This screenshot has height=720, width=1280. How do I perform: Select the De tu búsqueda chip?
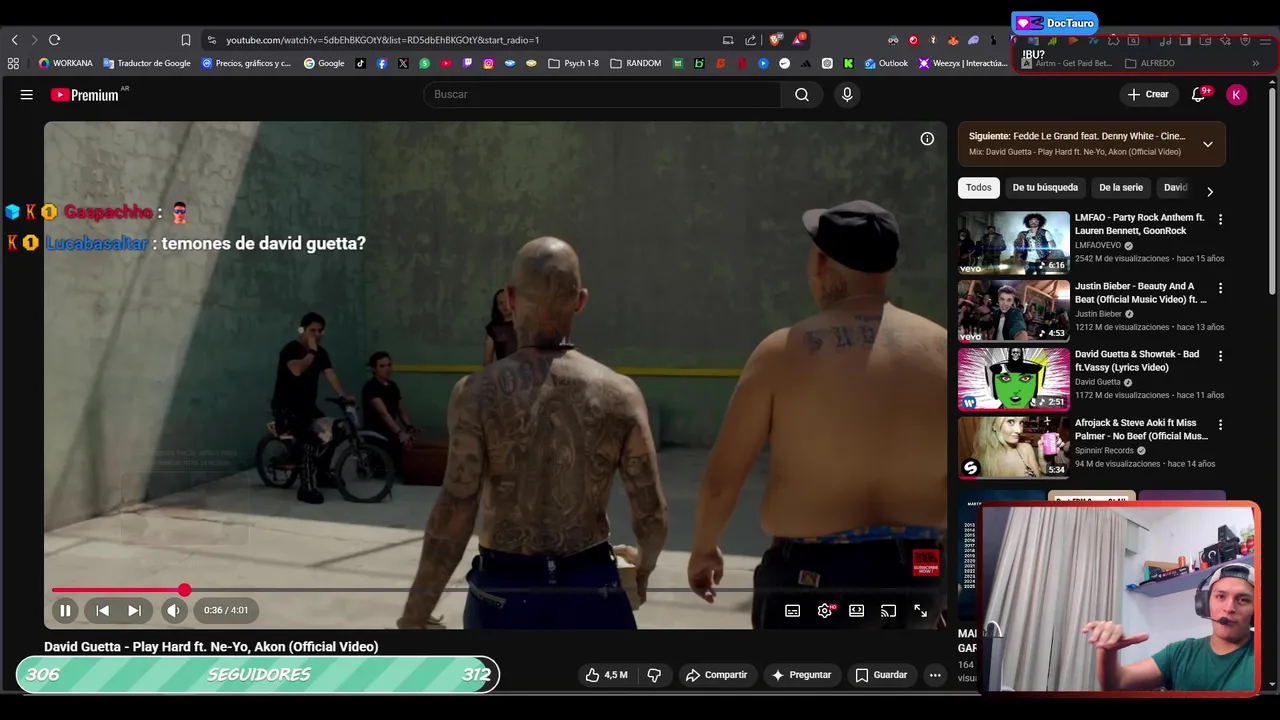coord(1045,188)
